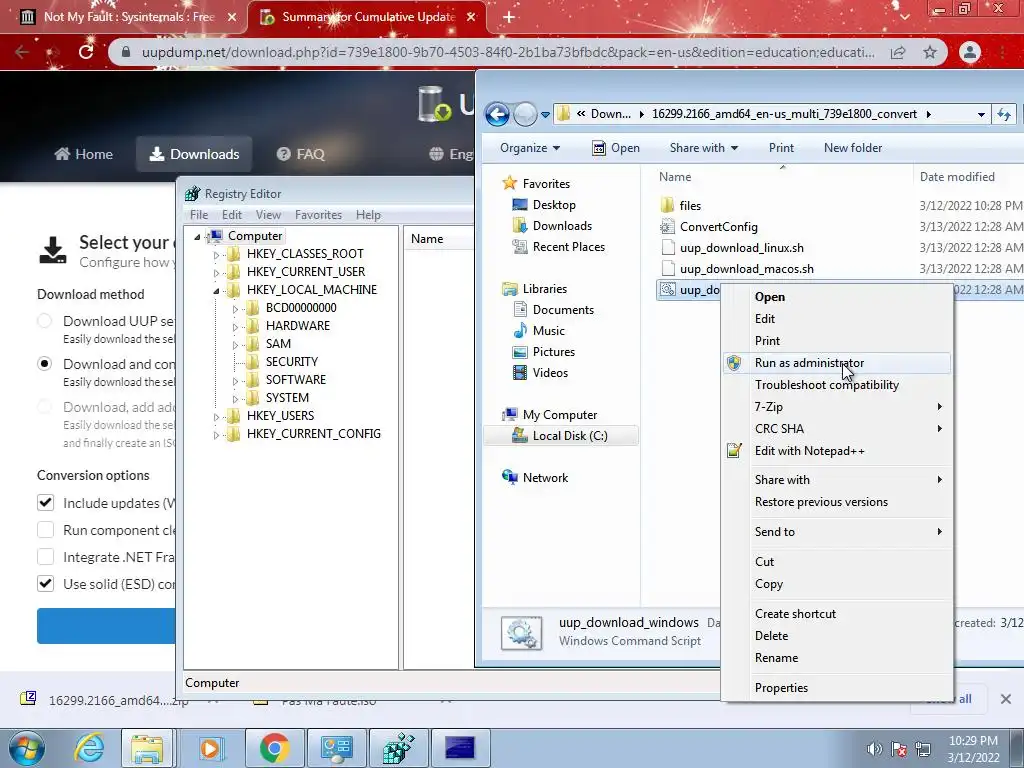
Task: Select Local Disk (C:) in sidebar
Action: (560, 436)
